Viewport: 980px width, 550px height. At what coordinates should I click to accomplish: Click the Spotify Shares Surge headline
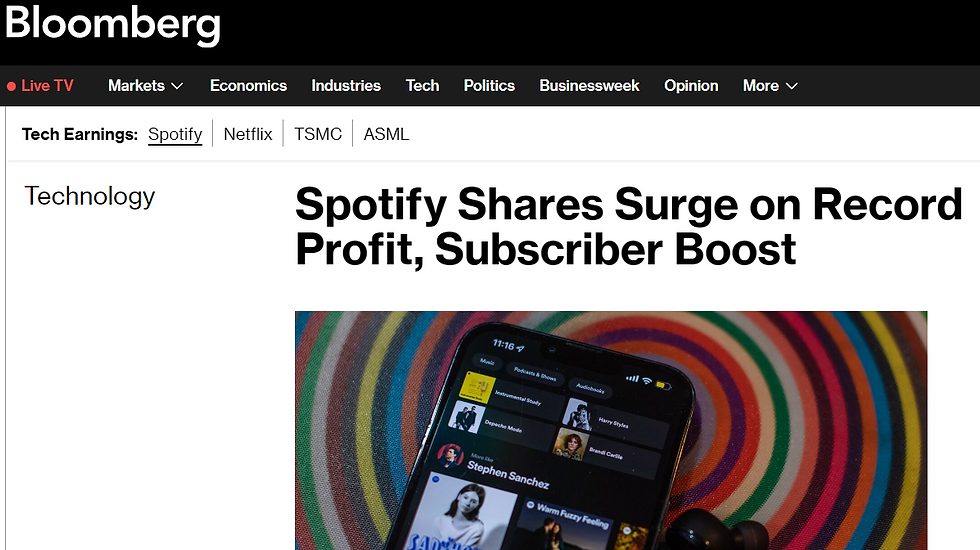tap(628, 226)
